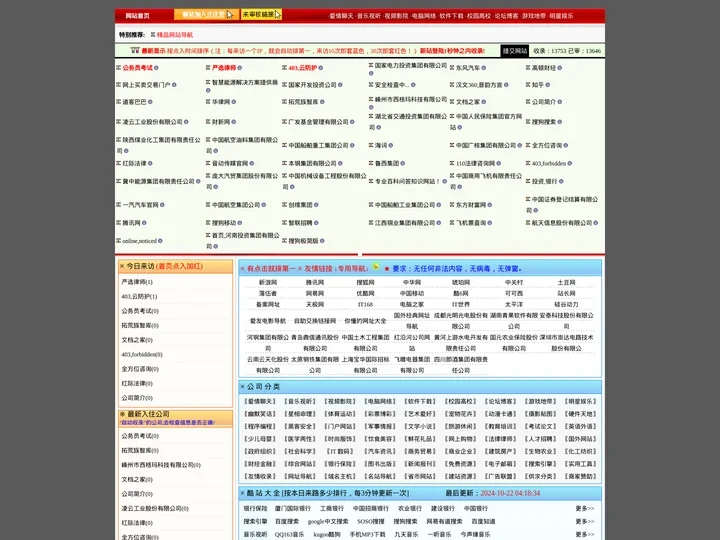Click the info icon next to 财新网
The height and width of the screenshot is (540, 720).
tap(234, 122)
